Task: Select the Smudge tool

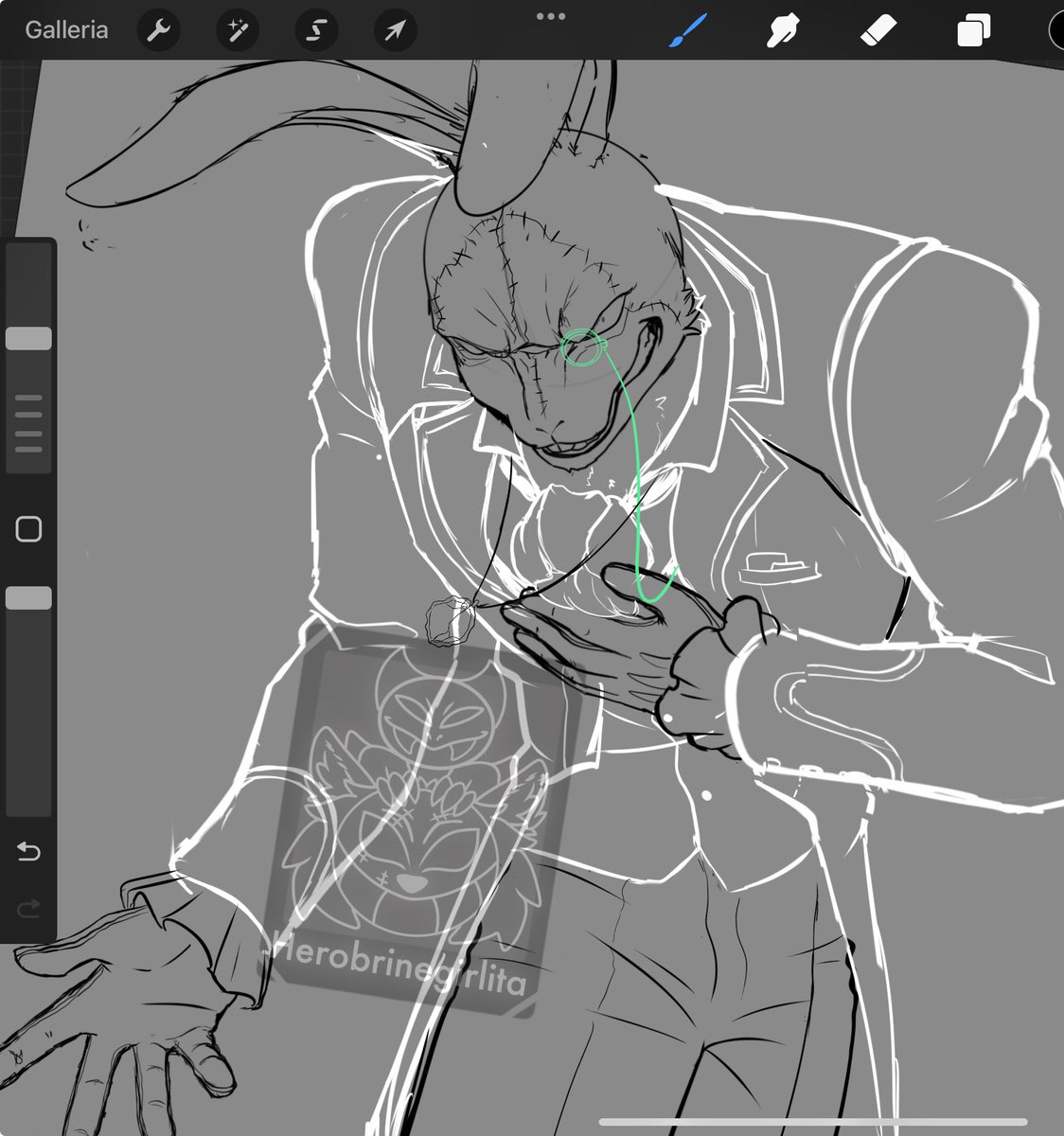Action: (x=783, y=30)
